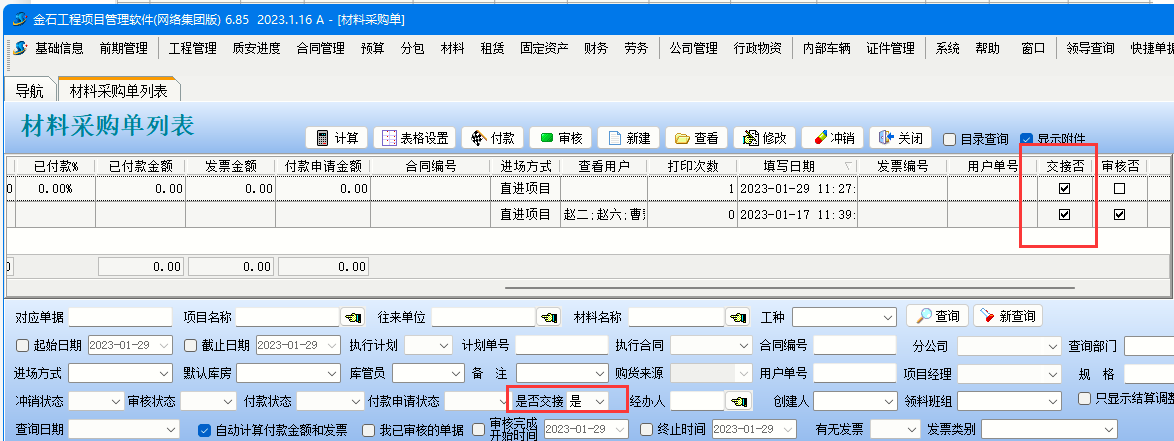The height and width of the screenshot is (441, 1174).
Task: Uncheck 自动计算付款金额和发票 checkbox
Action: tap(205, 430)
